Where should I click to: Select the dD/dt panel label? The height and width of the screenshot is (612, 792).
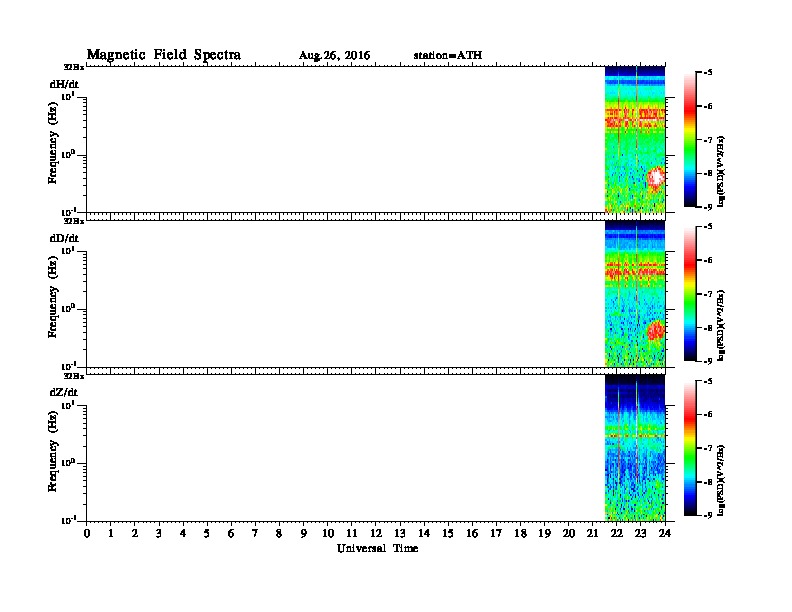coord(64,238)
